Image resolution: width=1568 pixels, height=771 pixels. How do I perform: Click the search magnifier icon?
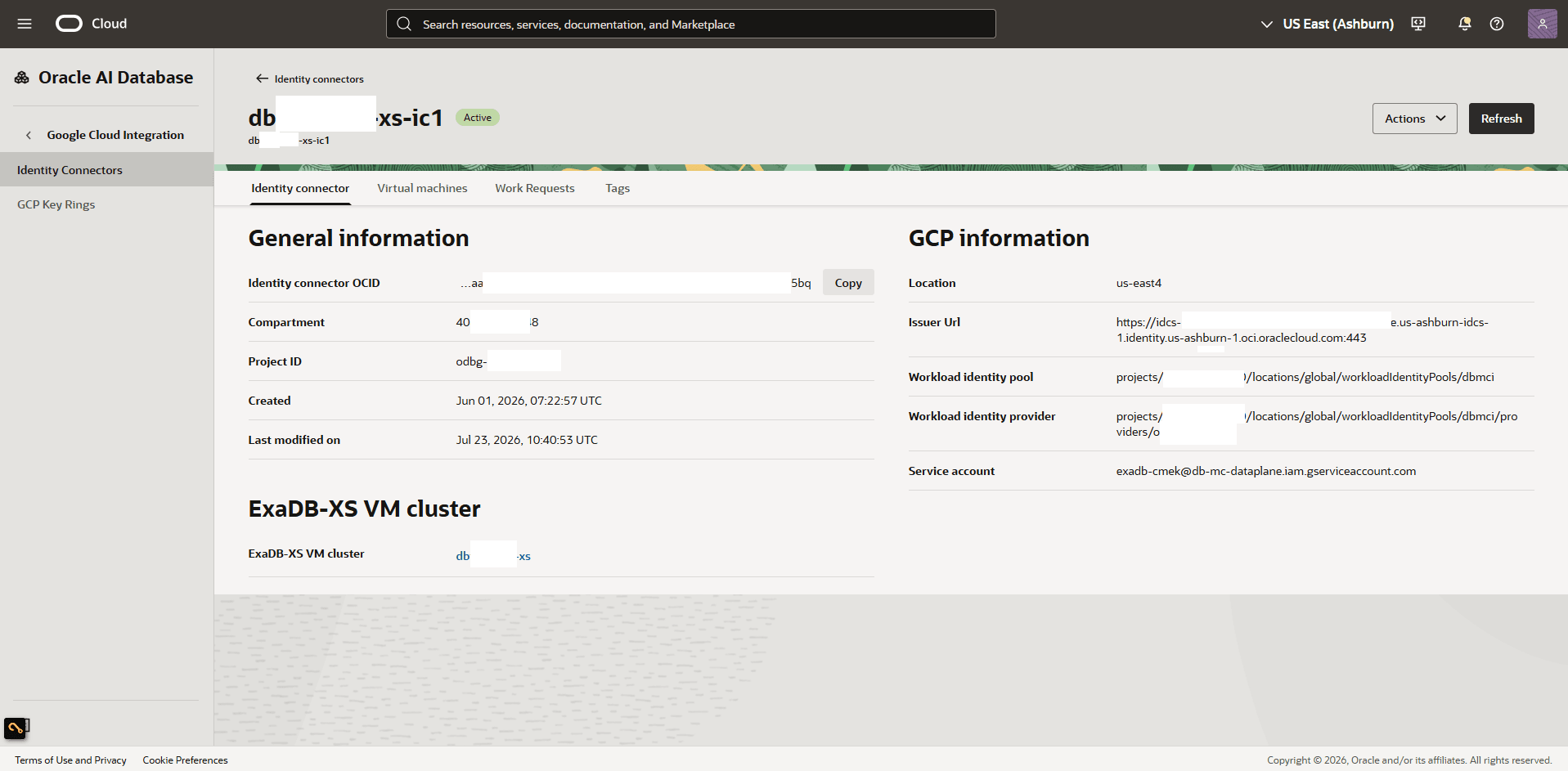[x=404, y=24]
